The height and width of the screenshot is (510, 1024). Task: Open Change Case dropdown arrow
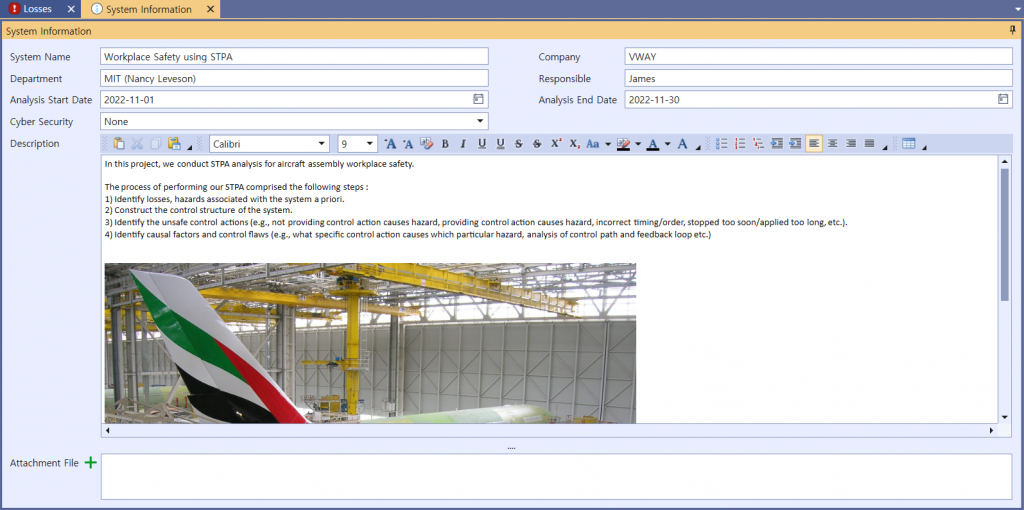(x=608, y=144)
